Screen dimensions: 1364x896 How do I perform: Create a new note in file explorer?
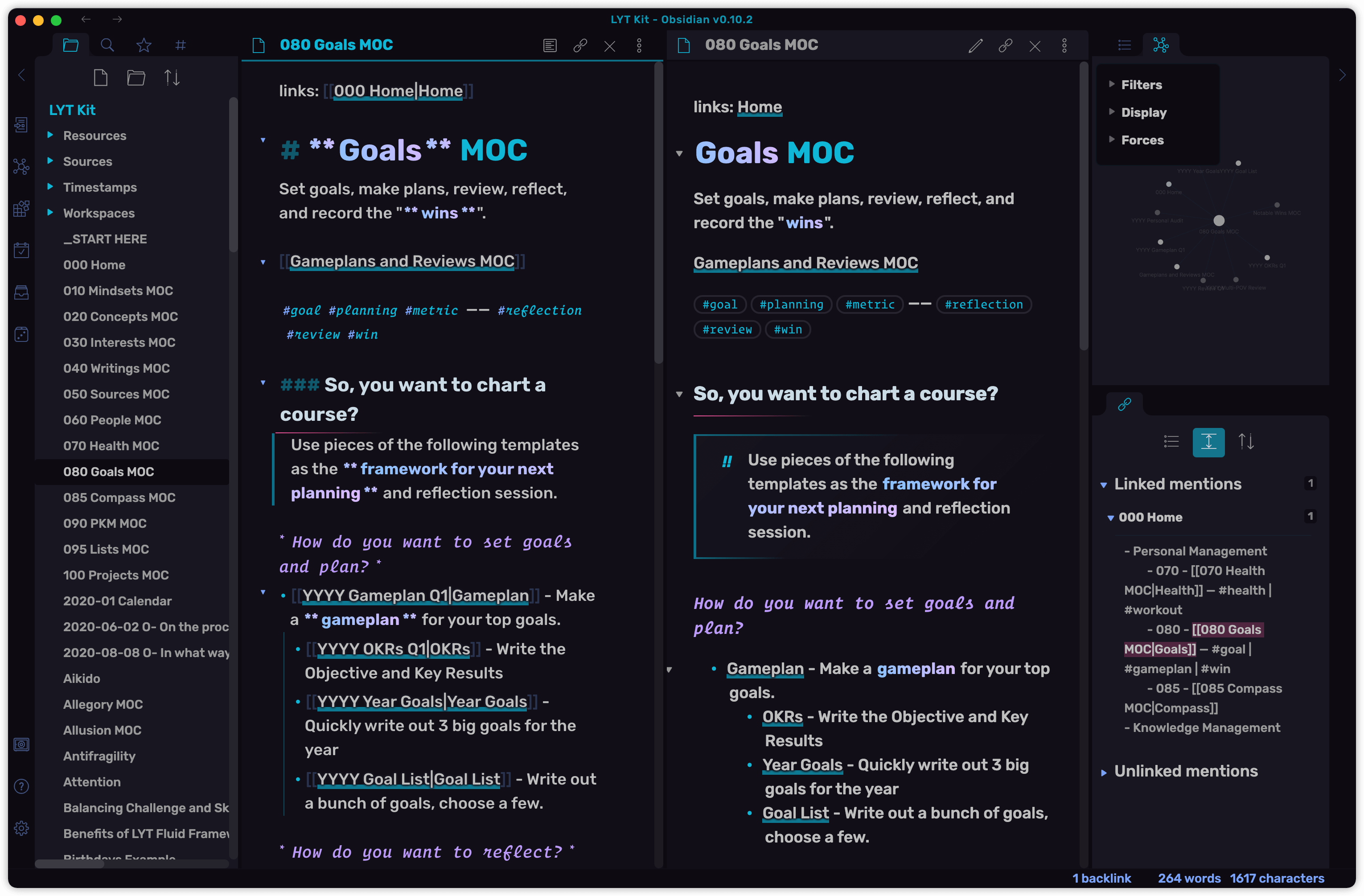(x=100, y=78)
